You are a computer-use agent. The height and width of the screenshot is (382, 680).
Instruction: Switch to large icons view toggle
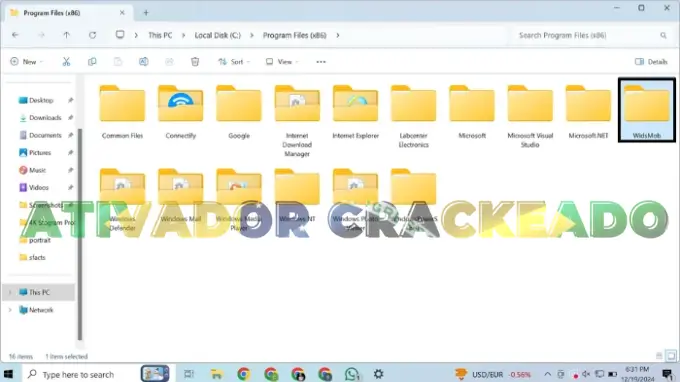tap(671, 356)
